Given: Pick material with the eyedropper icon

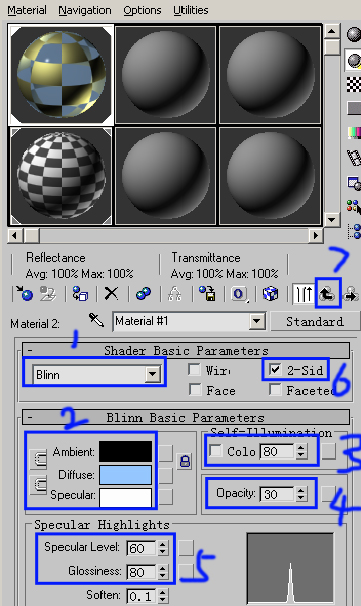Looking at the screenshot, I should (x=96, y=320).
